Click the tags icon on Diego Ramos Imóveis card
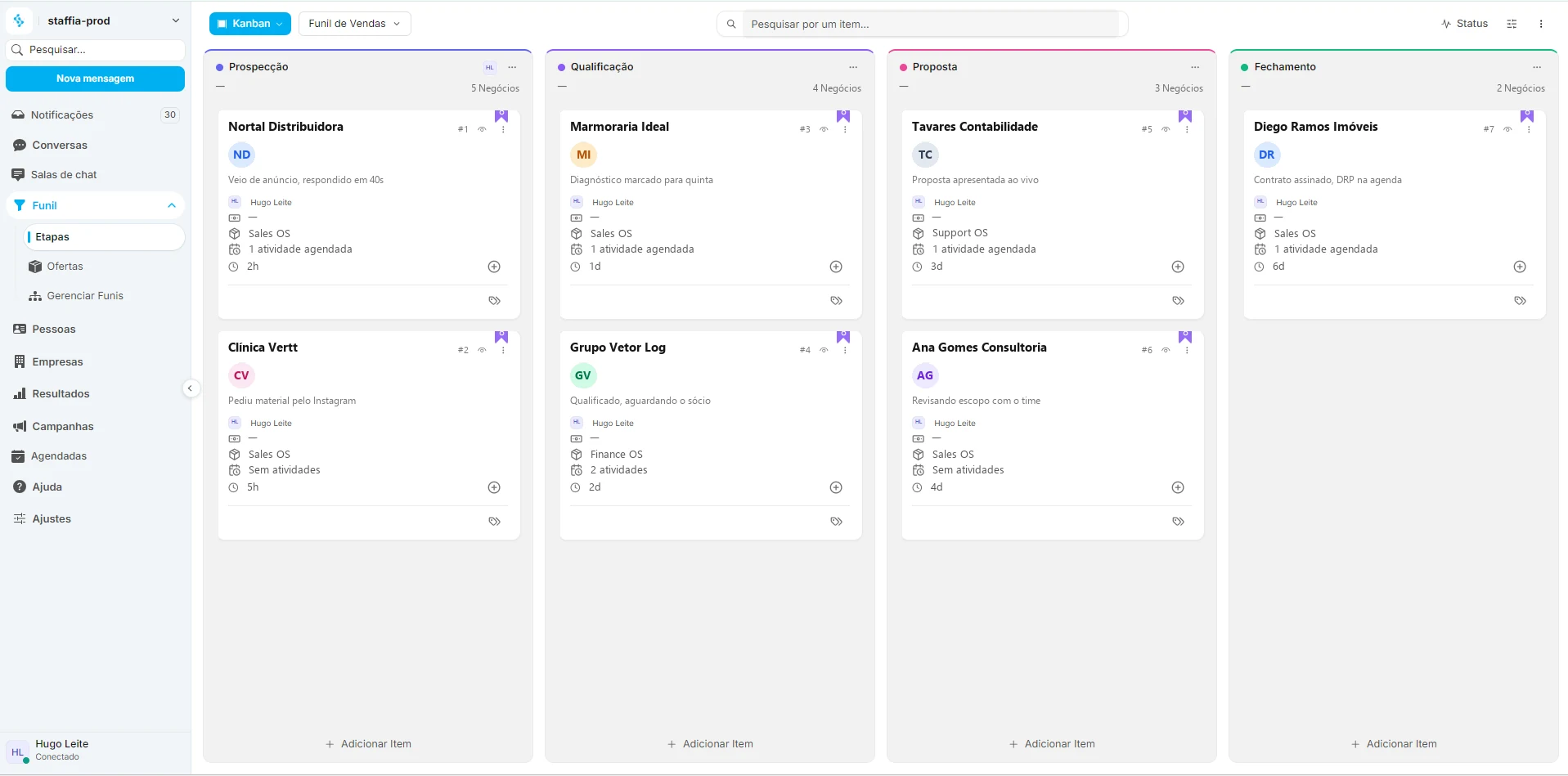Image resolution: width=1568 pixels, height=776 pixels. [1520, 301]
